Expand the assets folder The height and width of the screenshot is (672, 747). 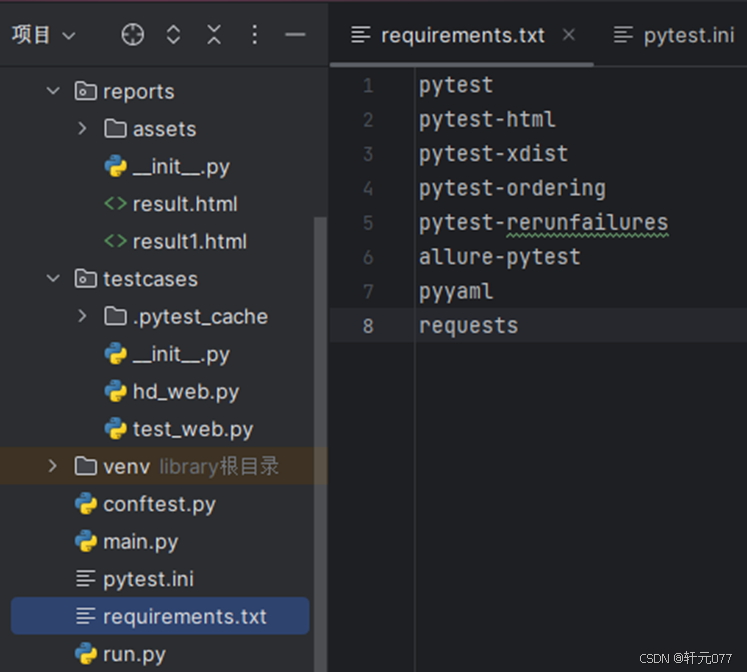pyautogui.click(x=82, y=128)
